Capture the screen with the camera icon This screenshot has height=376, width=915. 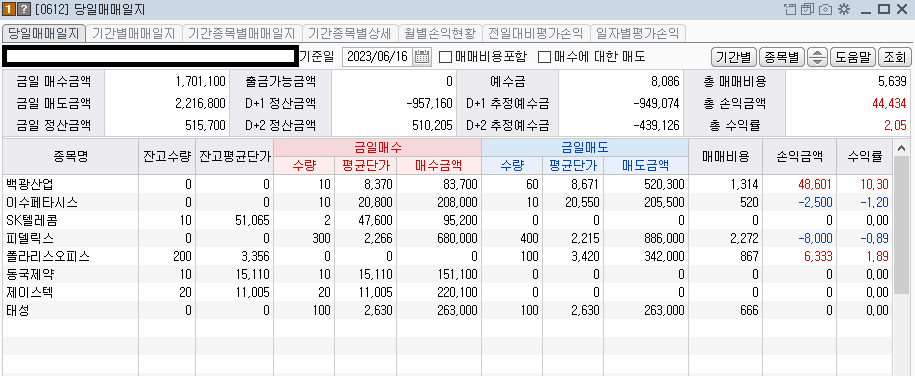click(825, 9)
